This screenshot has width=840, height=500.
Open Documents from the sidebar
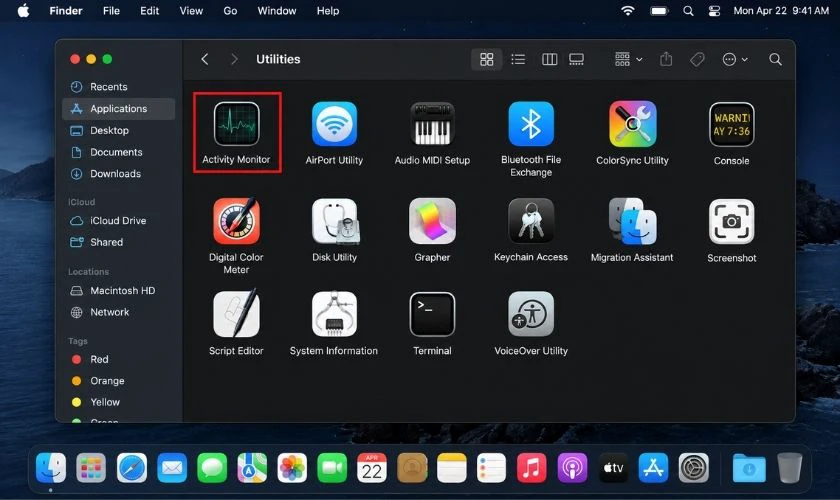point(119,152)
